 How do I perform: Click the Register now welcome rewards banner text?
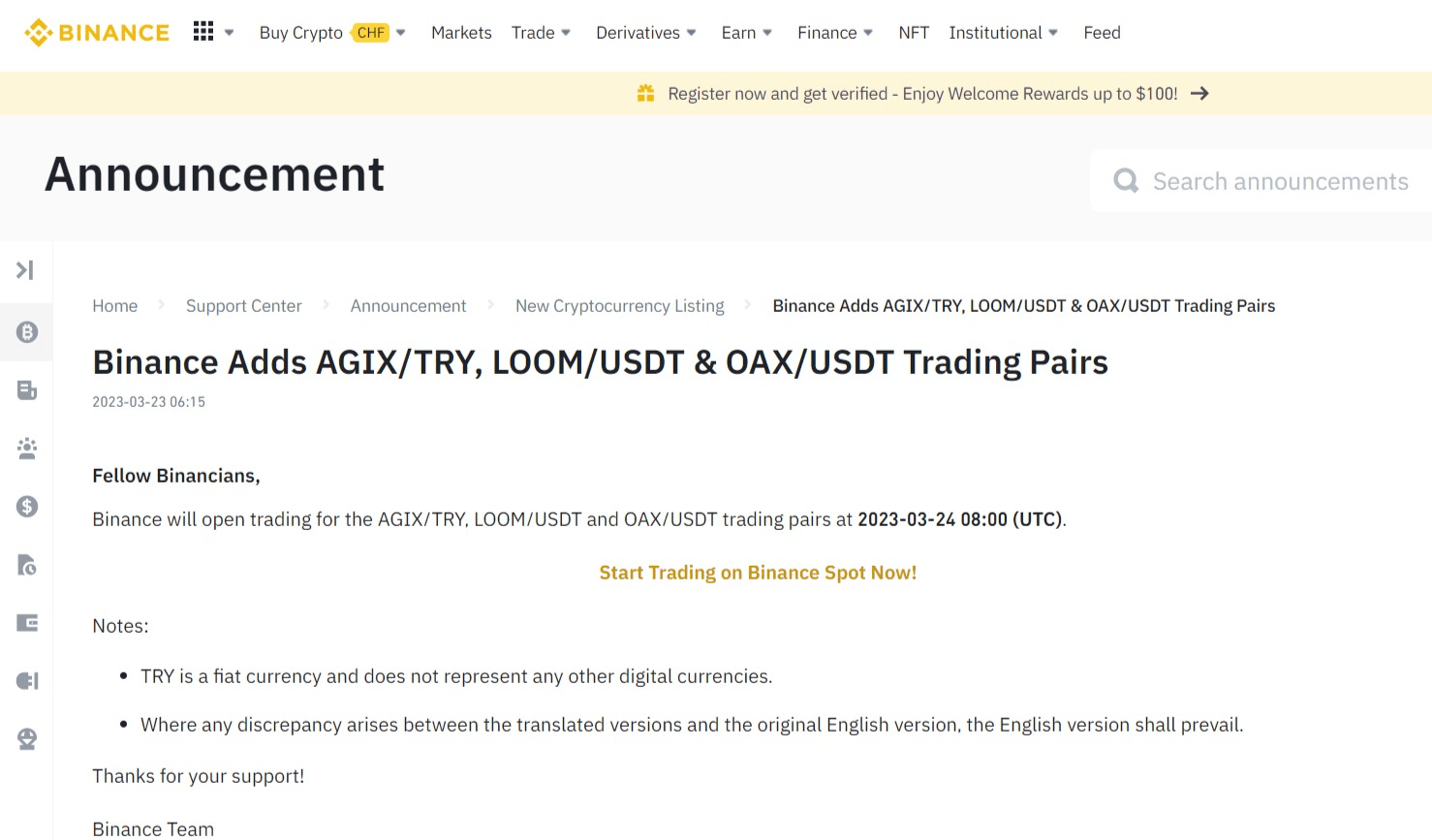point(922,94)
